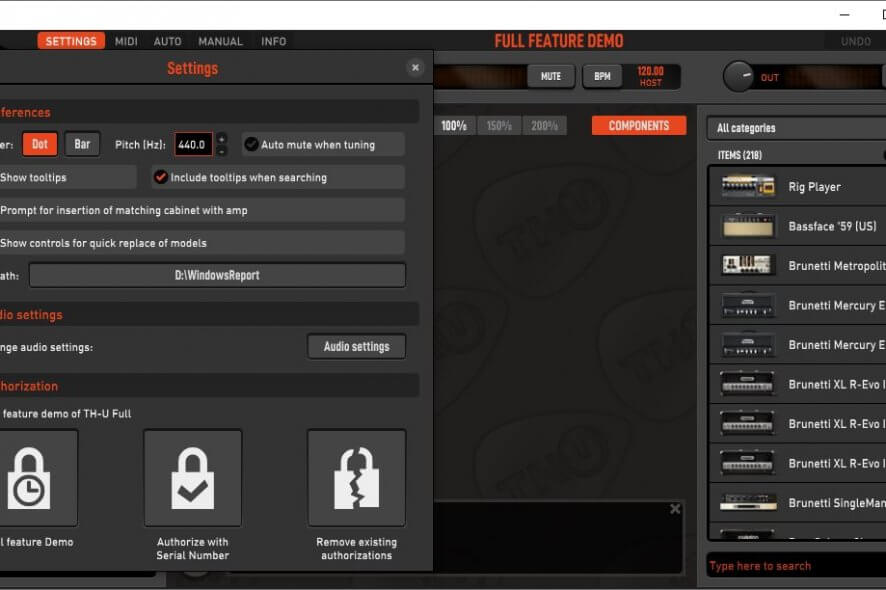Click the D:\WindowsReport path field
Viewport: 886px width, 590px height.
218,275
